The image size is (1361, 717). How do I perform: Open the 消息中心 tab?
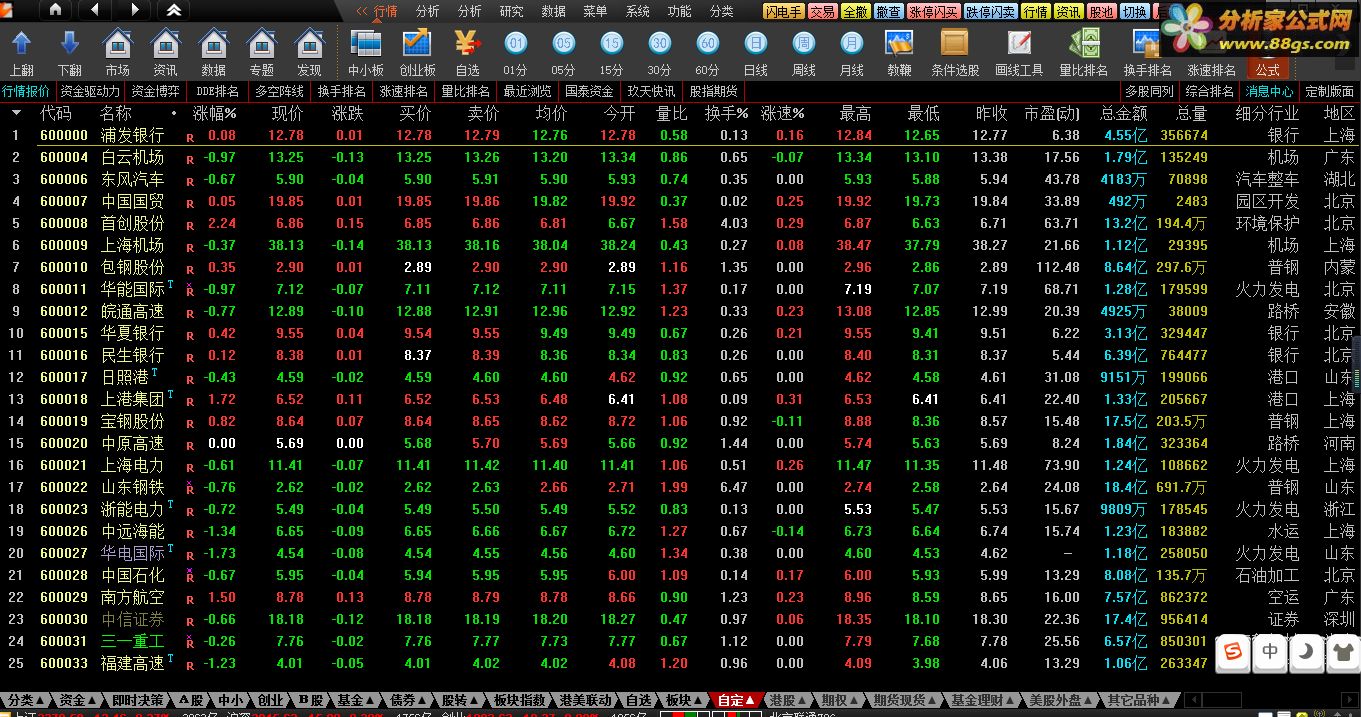1269,91
